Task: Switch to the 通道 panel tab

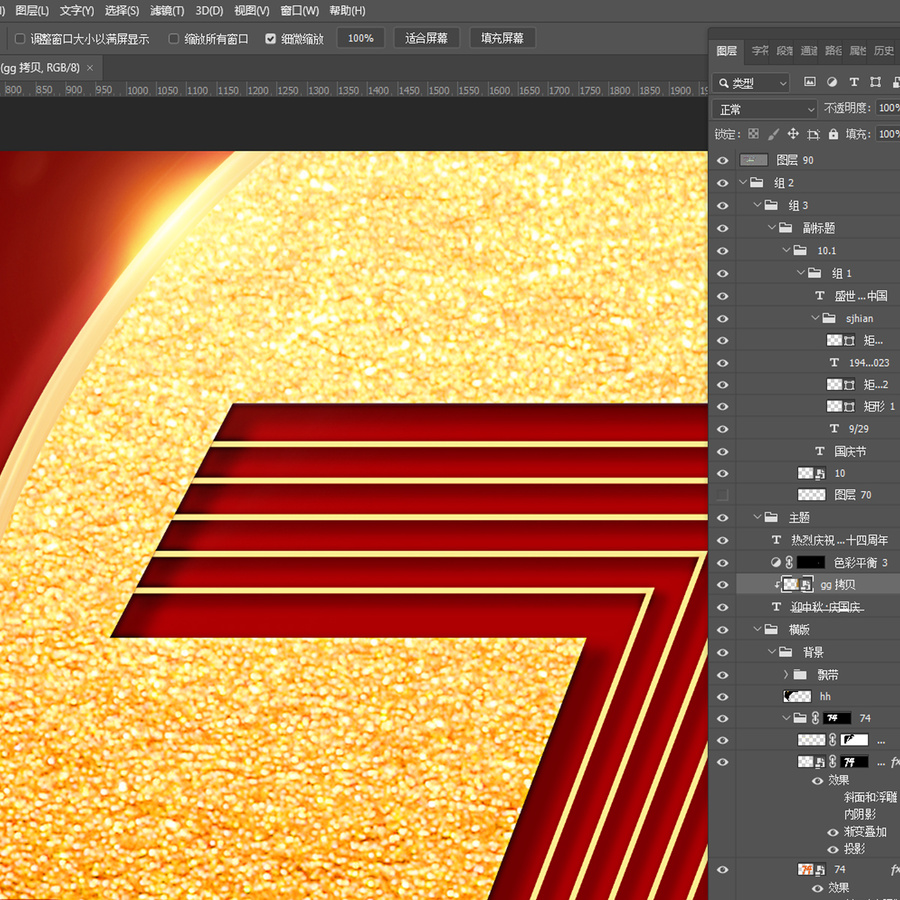Action: click(x=809, y=51)
